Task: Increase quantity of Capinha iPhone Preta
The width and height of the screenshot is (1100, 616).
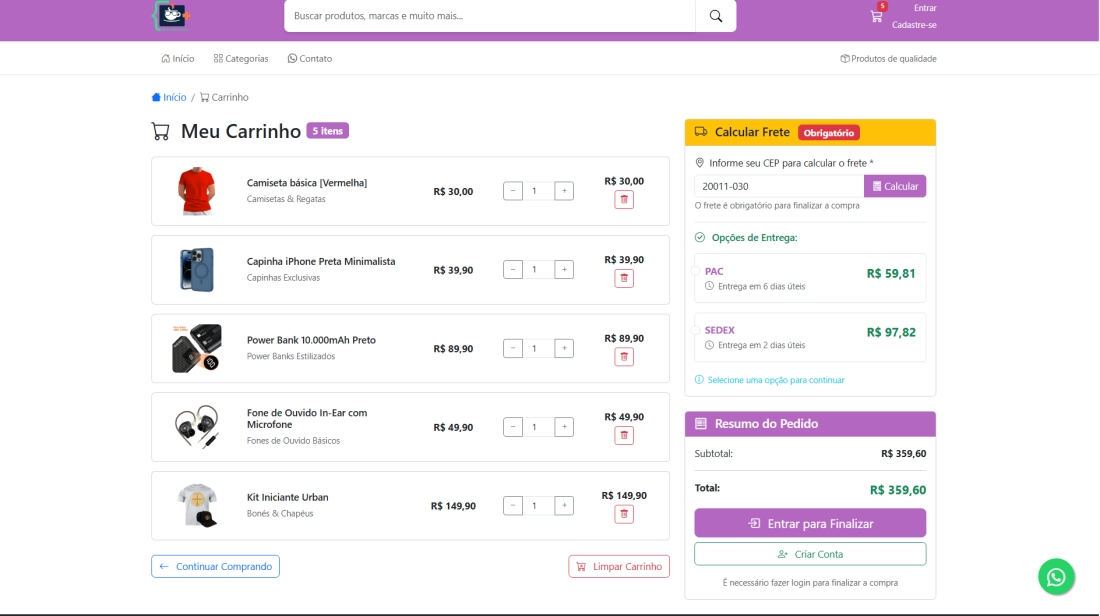Action: click(564, 268)
